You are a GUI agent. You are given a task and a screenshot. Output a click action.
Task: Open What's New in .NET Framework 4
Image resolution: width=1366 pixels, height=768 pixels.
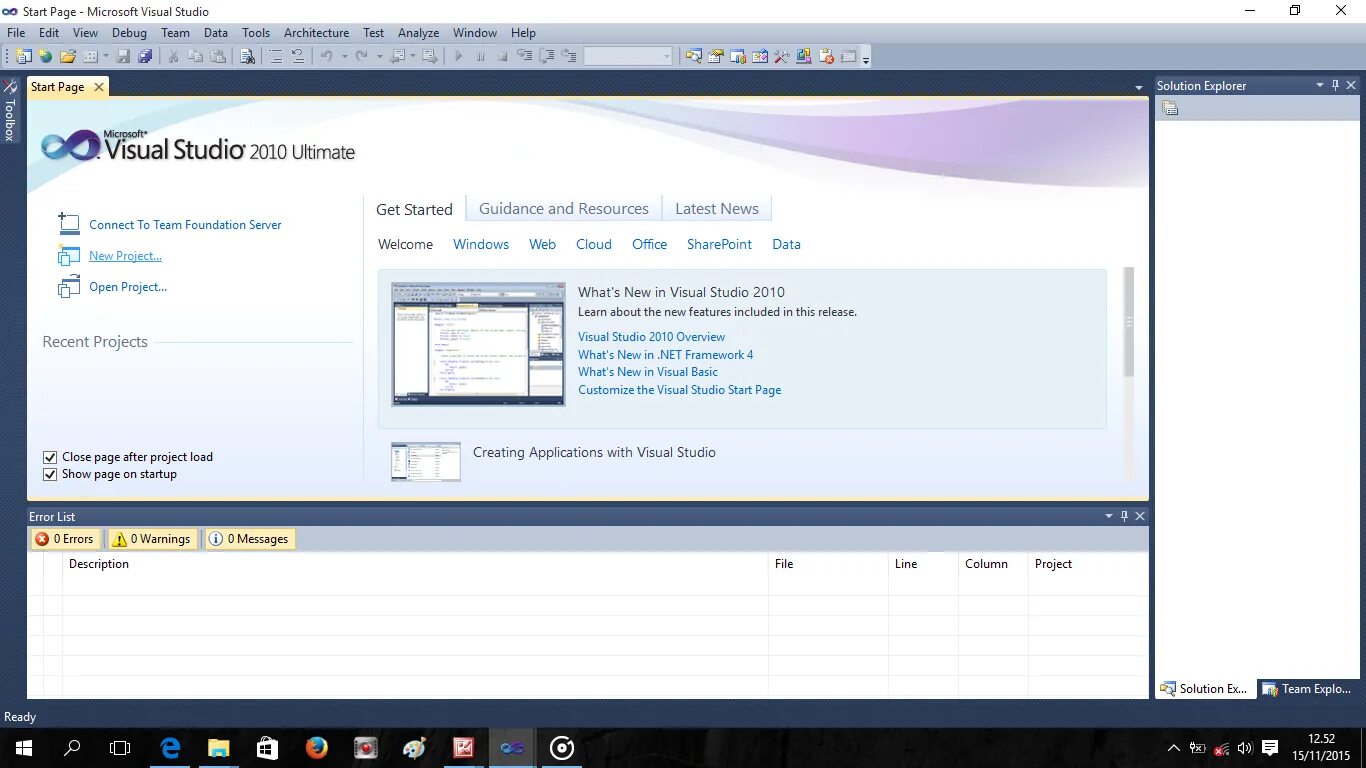pos(666,355)
